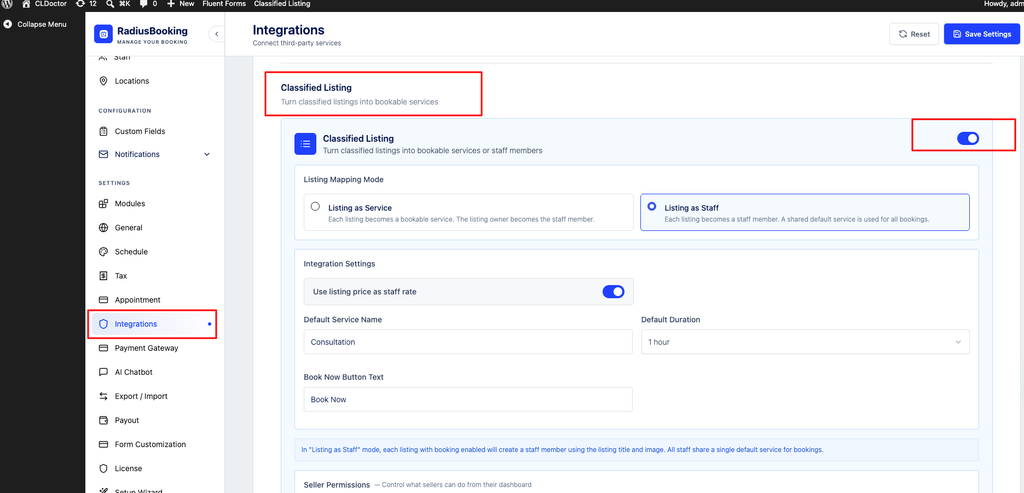Disable the Classified Listing integration toggle
Viewport: 1024px width, 493px height.
point(968,138)
